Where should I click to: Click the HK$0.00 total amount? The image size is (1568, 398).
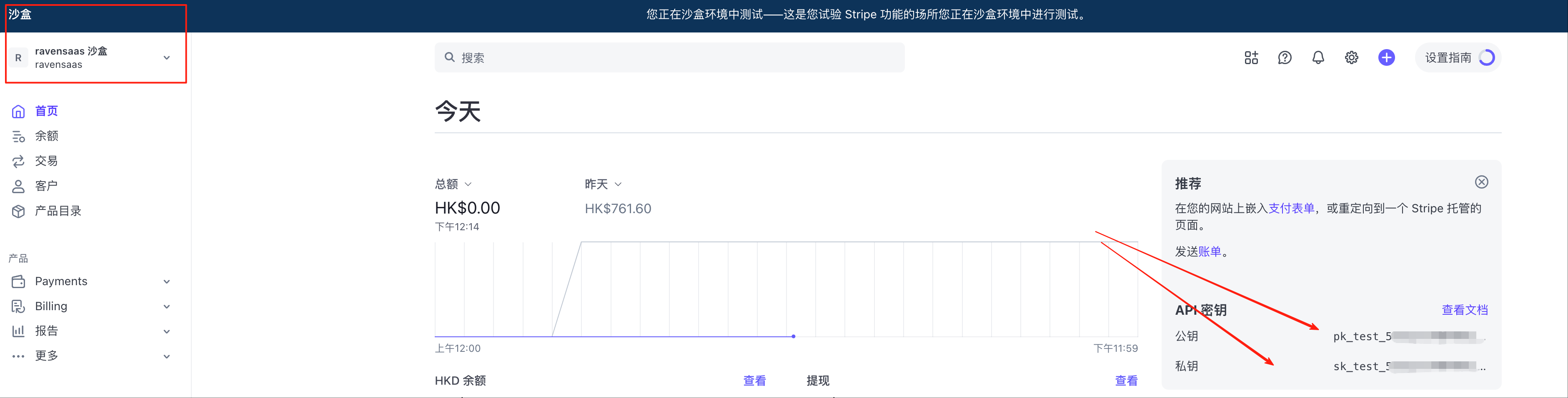[x=468, y=209]
